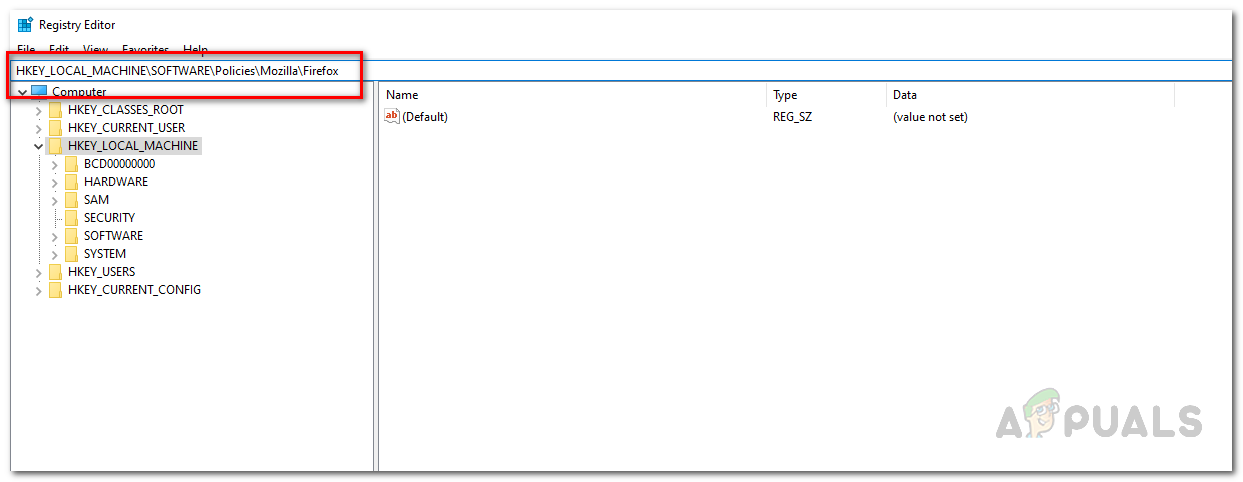
Task: Click HKEY_CURRENT_USER folder icon
Action: [x=55, y=128]
